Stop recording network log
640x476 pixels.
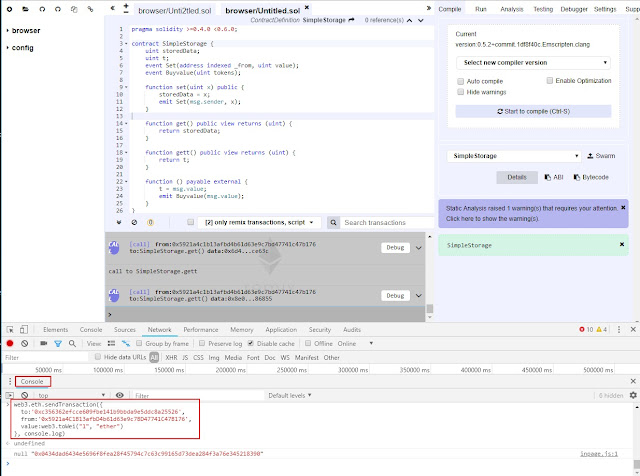(10, 343)
